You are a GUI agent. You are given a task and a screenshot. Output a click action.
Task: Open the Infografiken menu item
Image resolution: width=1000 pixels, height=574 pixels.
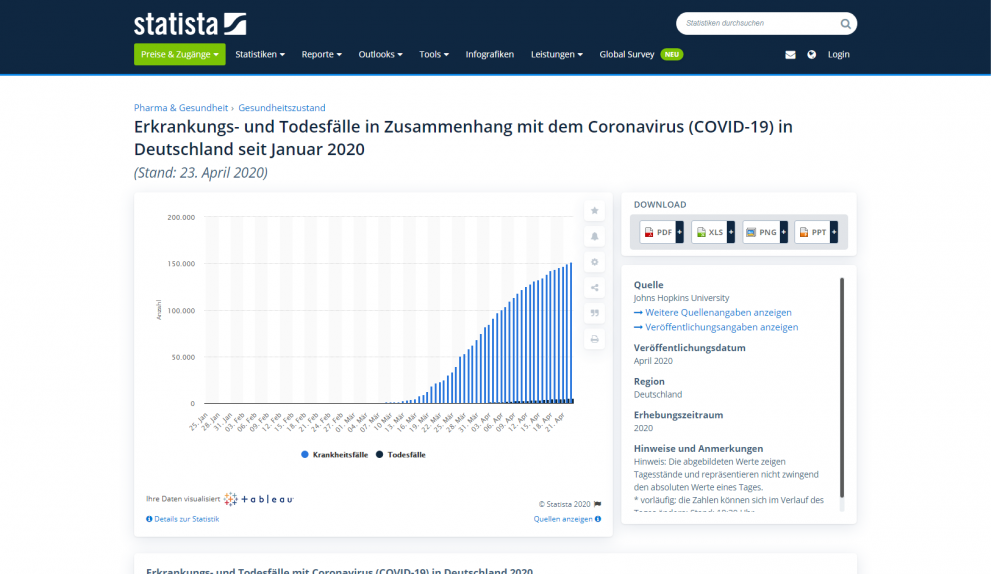[489, 54]
